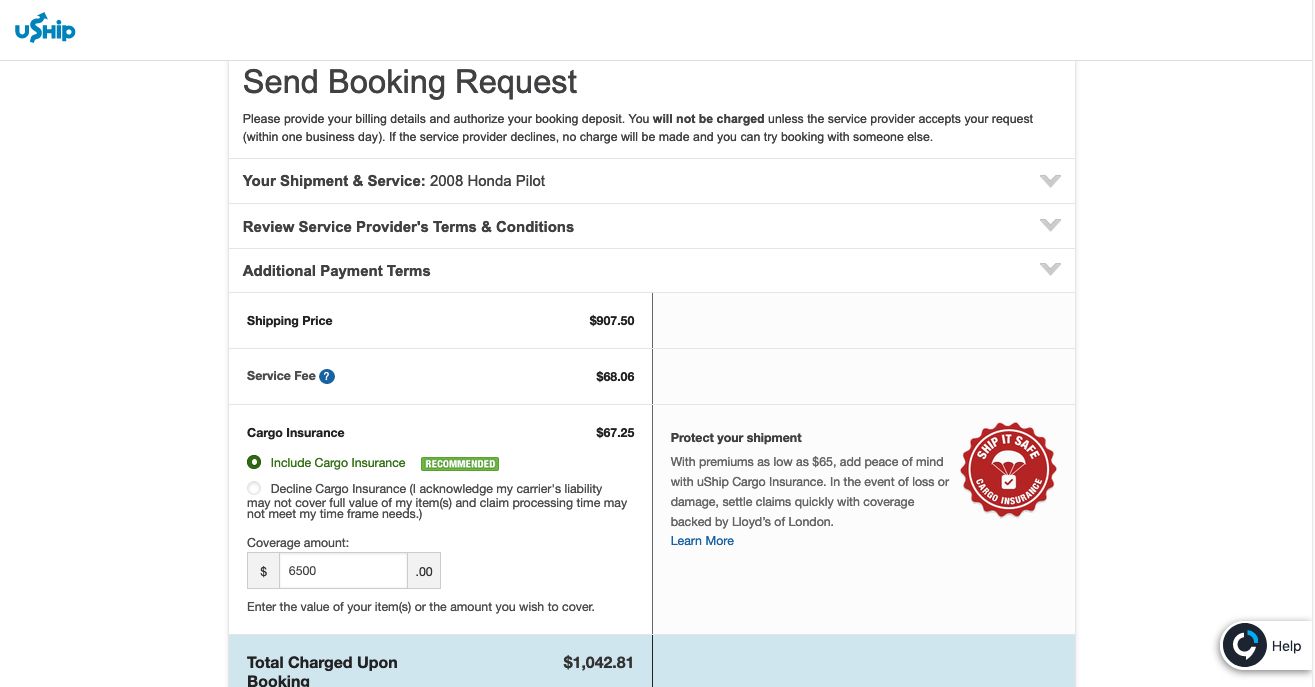Click the Review Service Provider's Terms & Conditions header
The width and height of the screenshot is (1315, 687).
(x=652, y=227)
